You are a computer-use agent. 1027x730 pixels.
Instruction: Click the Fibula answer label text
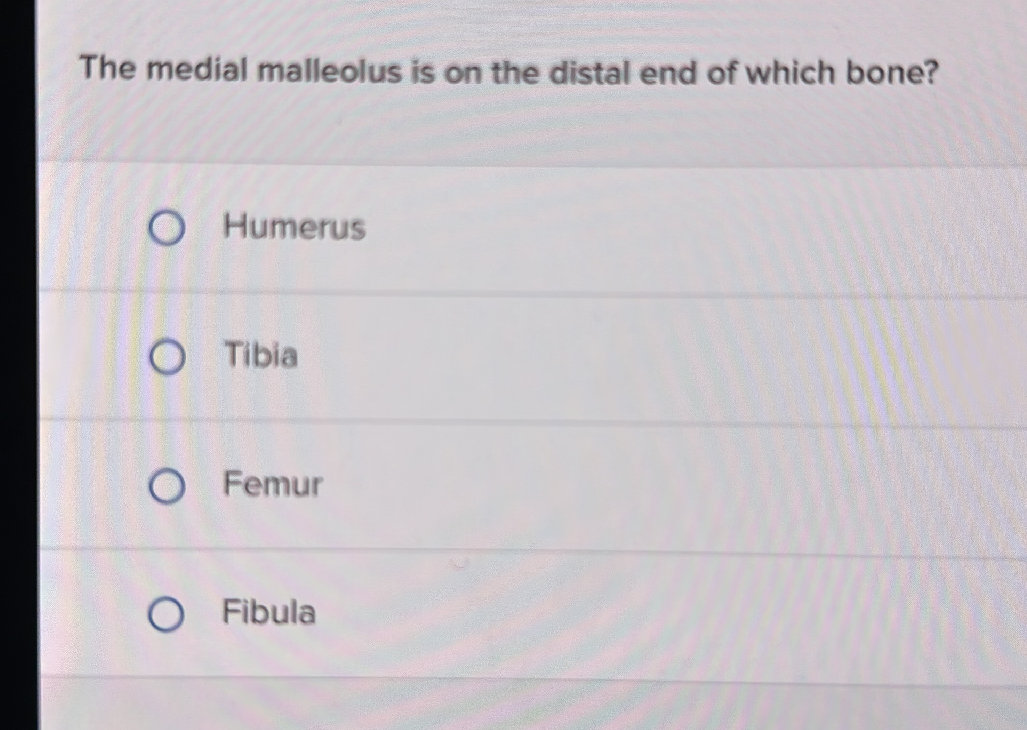click(x=267, y=613)
